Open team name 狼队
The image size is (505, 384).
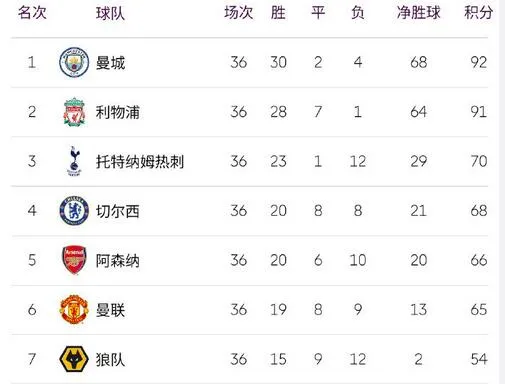tap(110, 360)
